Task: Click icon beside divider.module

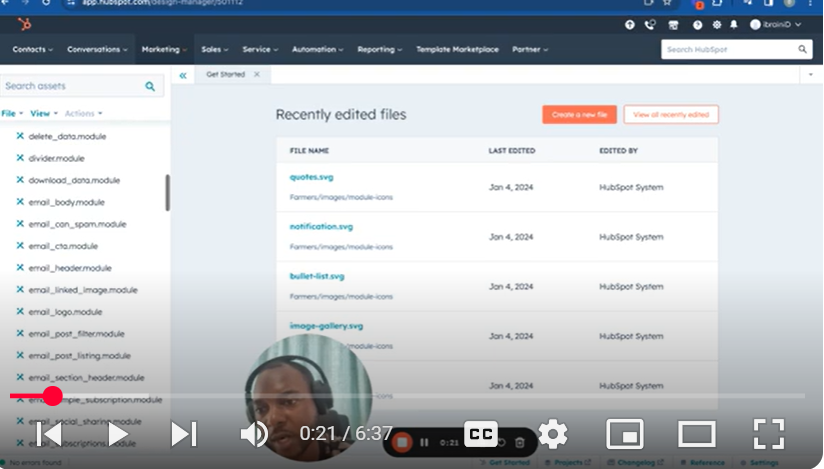Action: point(20,158)
